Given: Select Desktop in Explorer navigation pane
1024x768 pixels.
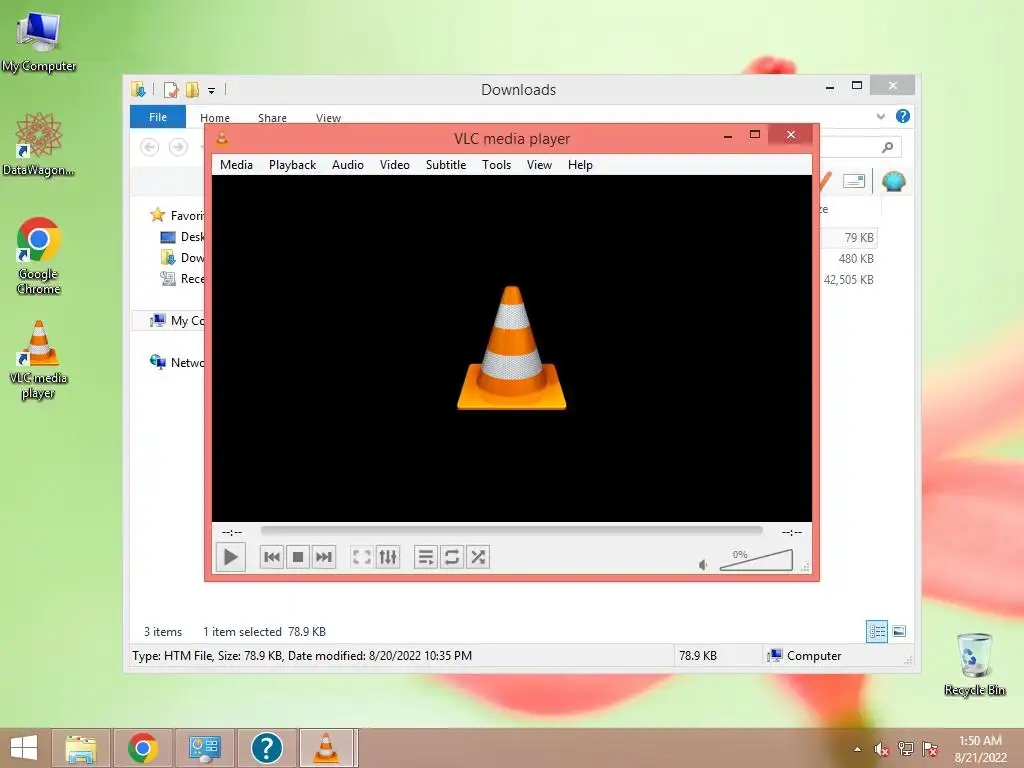Looking at the screenshot, I should [182, 237].
